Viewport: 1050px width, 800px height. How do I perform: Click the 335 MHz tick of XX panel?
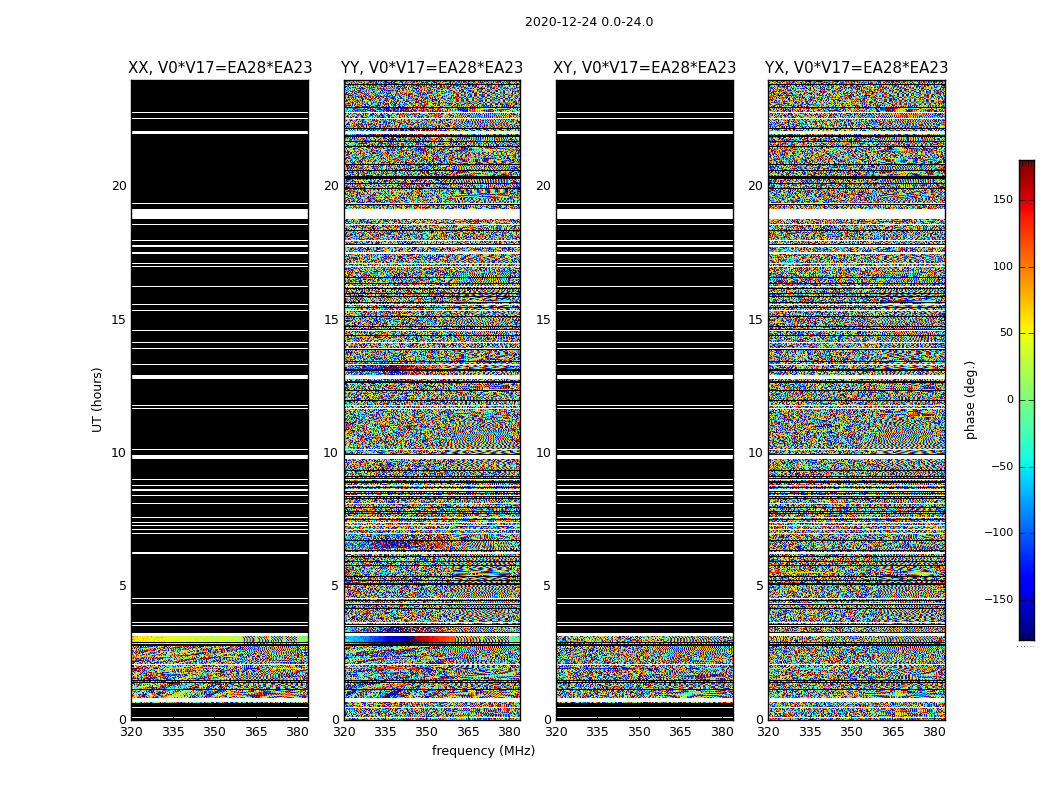[173, 732]
